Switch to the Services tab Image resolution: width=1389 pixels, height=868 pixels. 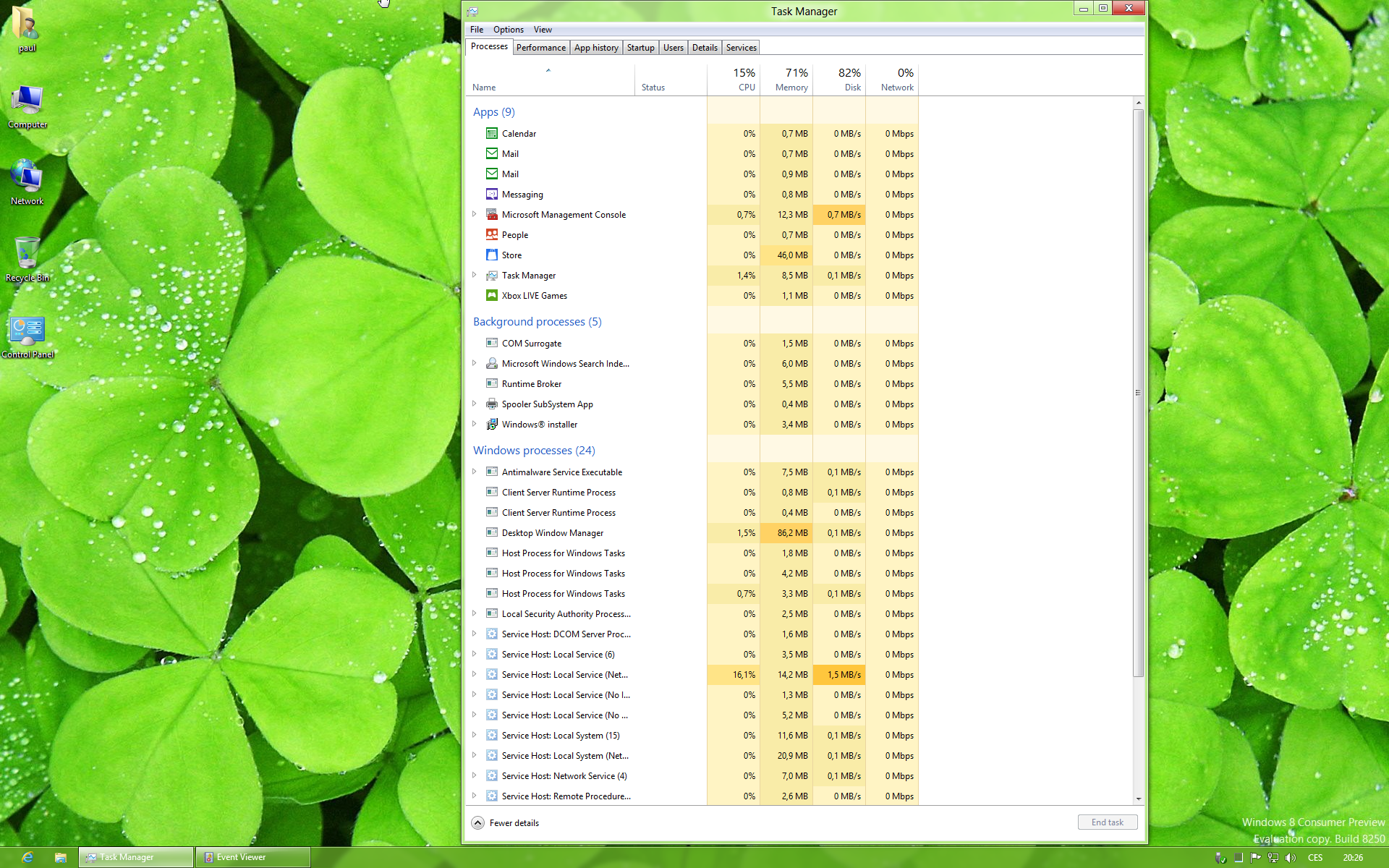pyautogui.click(x=742, y=48)
